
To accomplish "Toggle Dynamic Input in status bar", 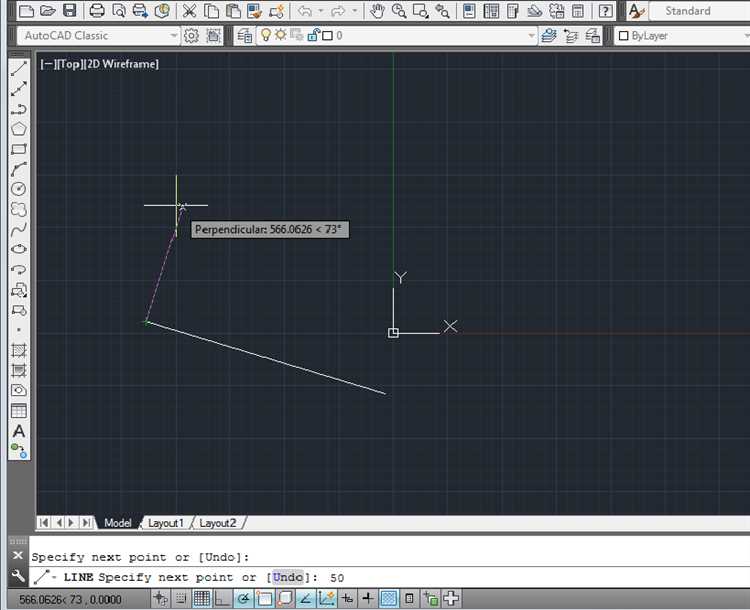I will coord(347,599).
